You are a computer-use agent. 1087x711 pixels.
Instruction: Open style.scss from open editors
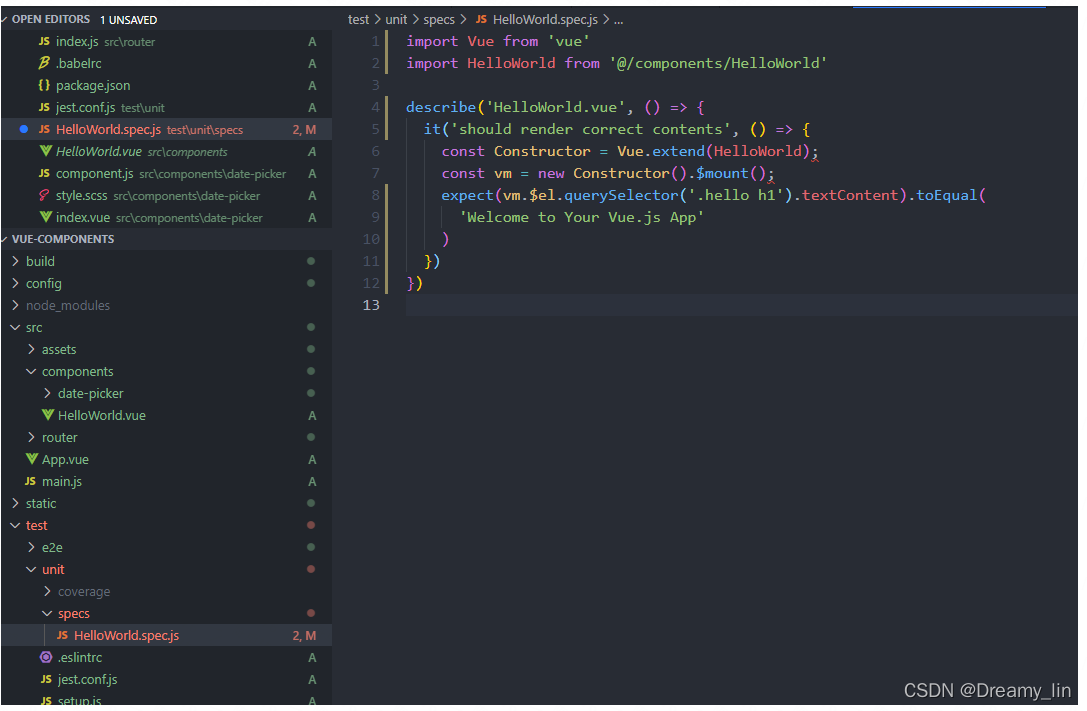click(166, 195)
